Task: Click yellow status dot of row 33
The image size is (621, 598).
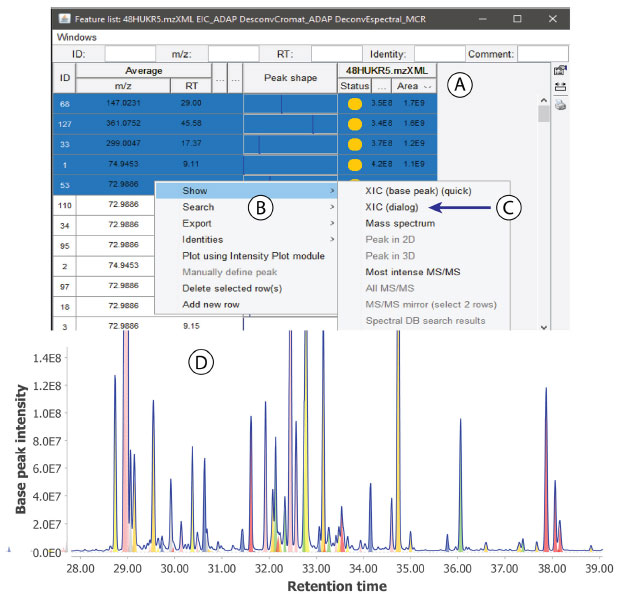Action: [x=354, y=145]
